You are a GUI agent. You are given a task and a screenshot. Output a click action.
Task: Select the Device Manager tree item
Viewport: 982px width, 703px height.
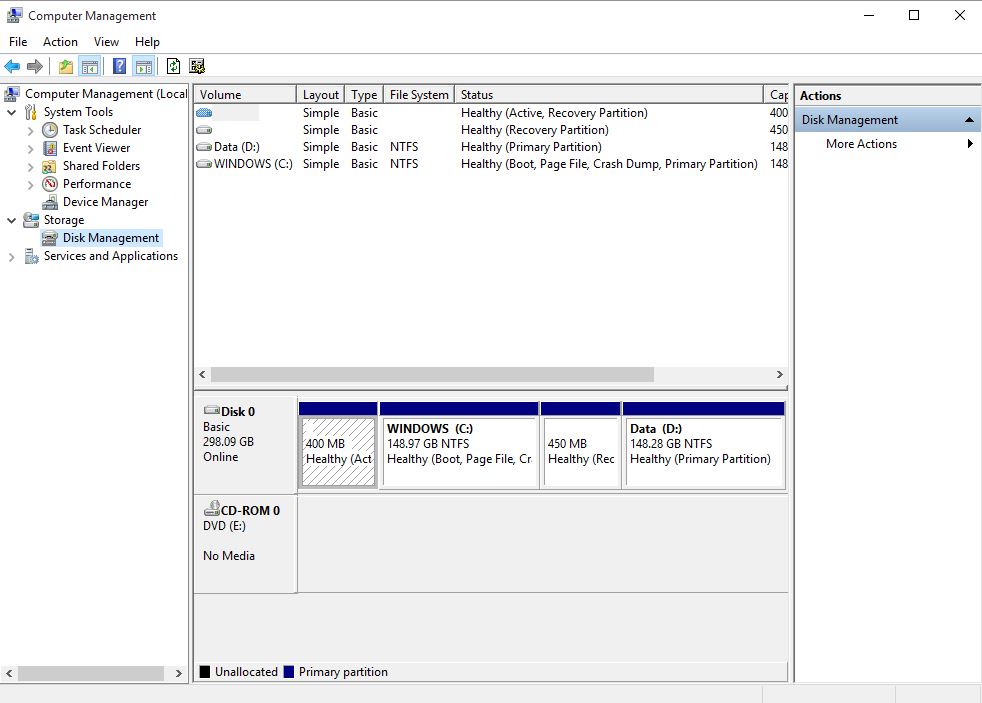coord(105,202)
